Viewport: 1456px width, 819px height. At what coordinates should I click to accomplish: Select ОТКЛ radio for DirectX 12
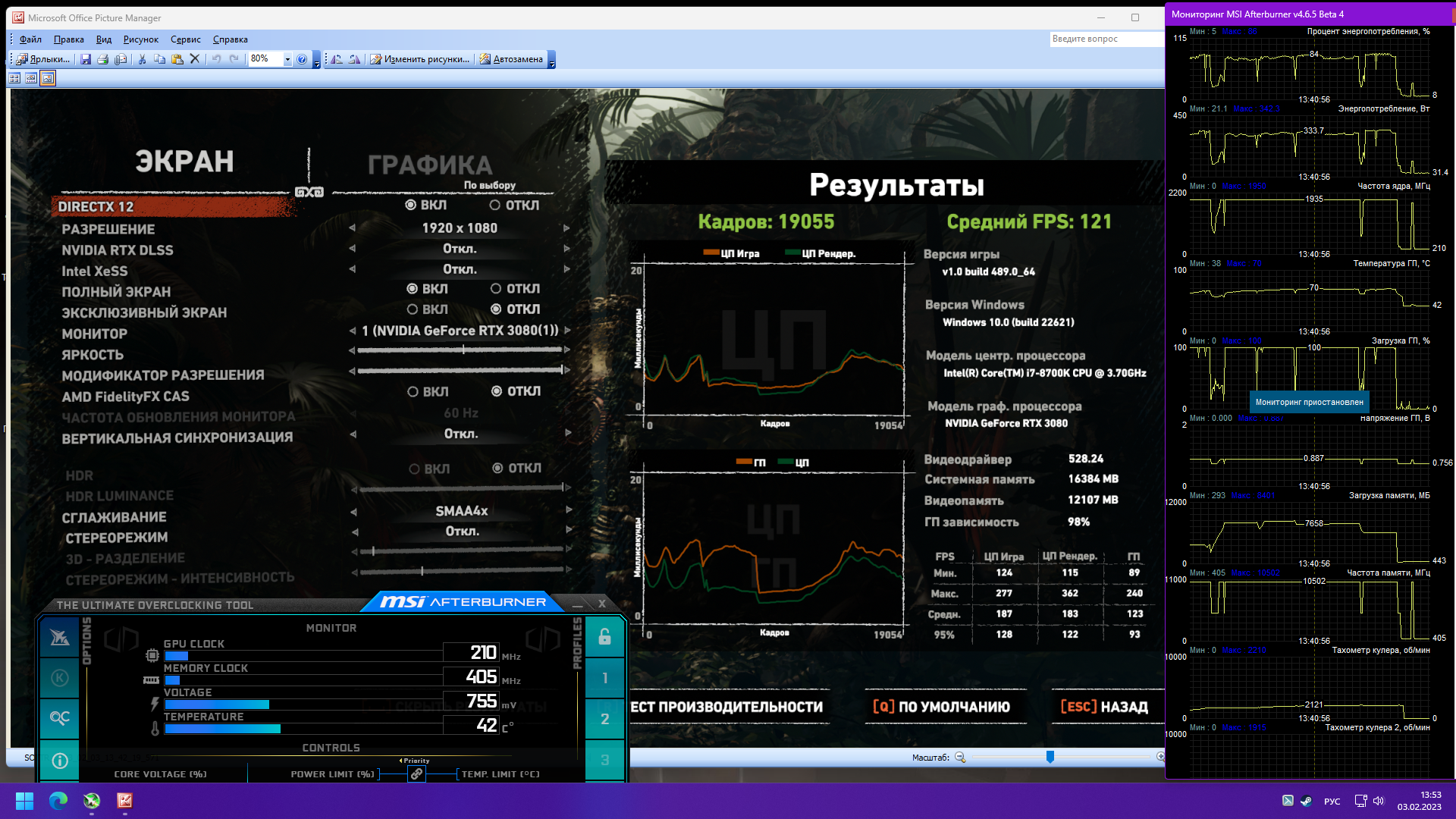point(495,206)
